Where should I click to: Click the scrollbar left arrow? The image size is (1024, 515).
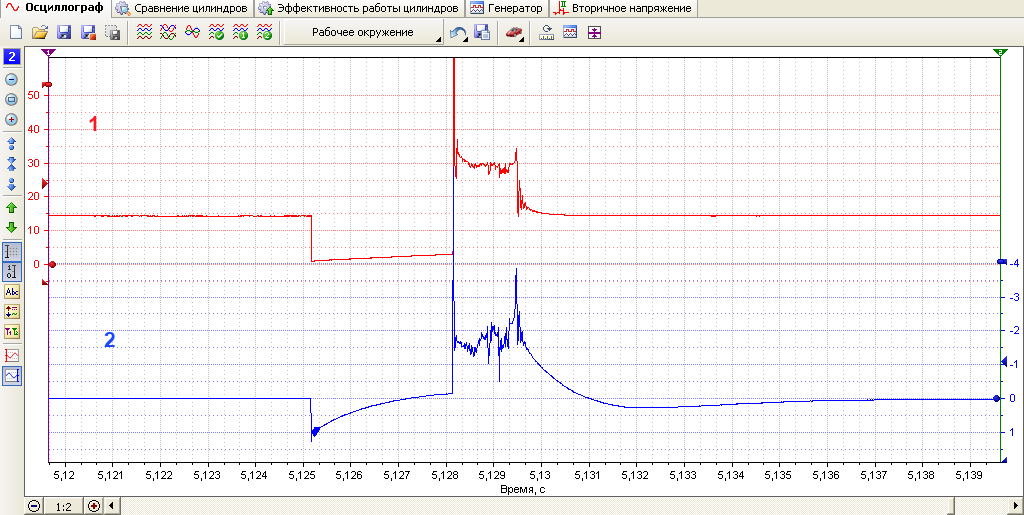pos(111,506)
